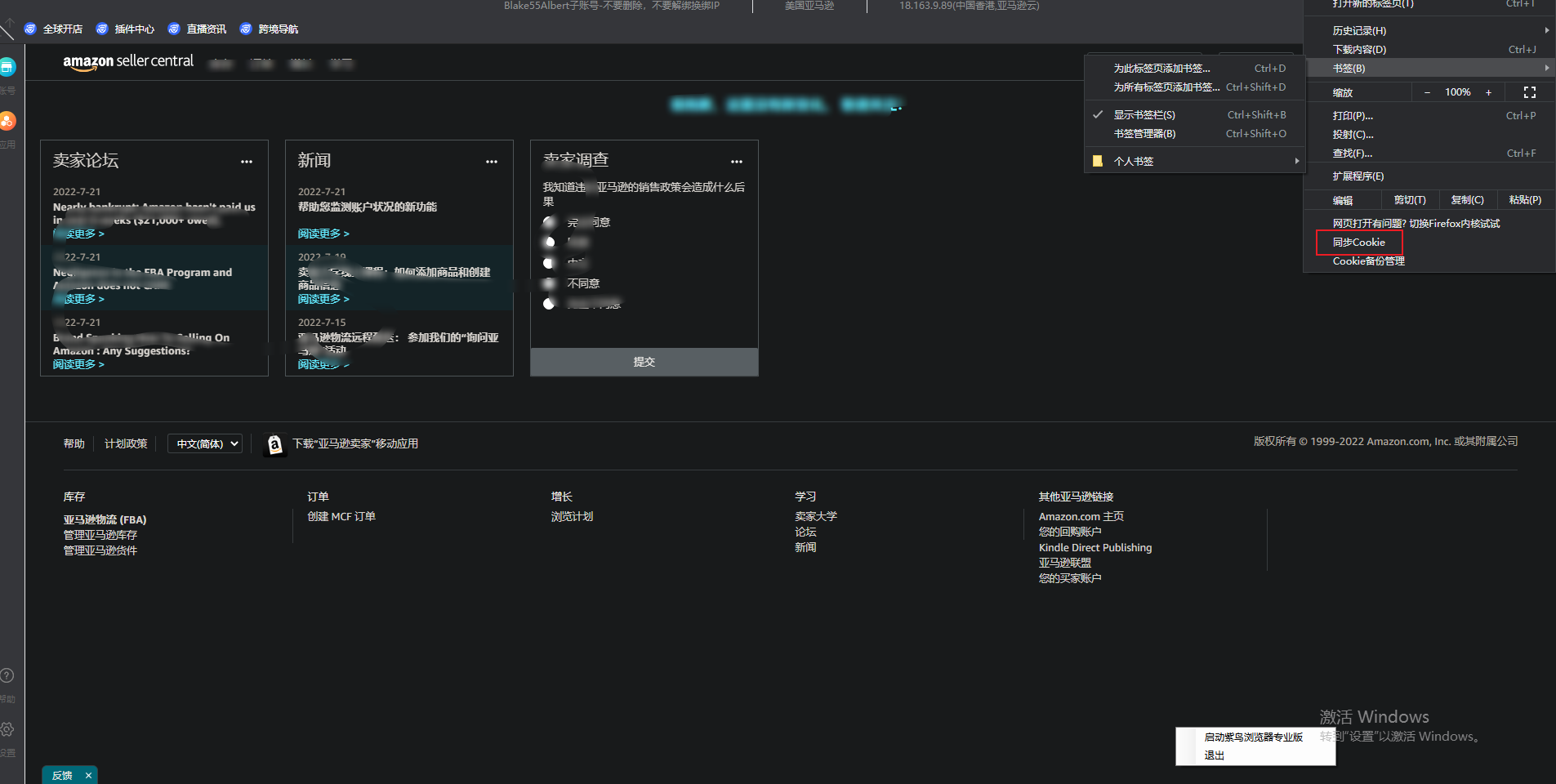Screen dimensions: 1556x784
Task: Open the settings gear icon in sidebar
Action: pyautogui.click(x=7, y=729)
